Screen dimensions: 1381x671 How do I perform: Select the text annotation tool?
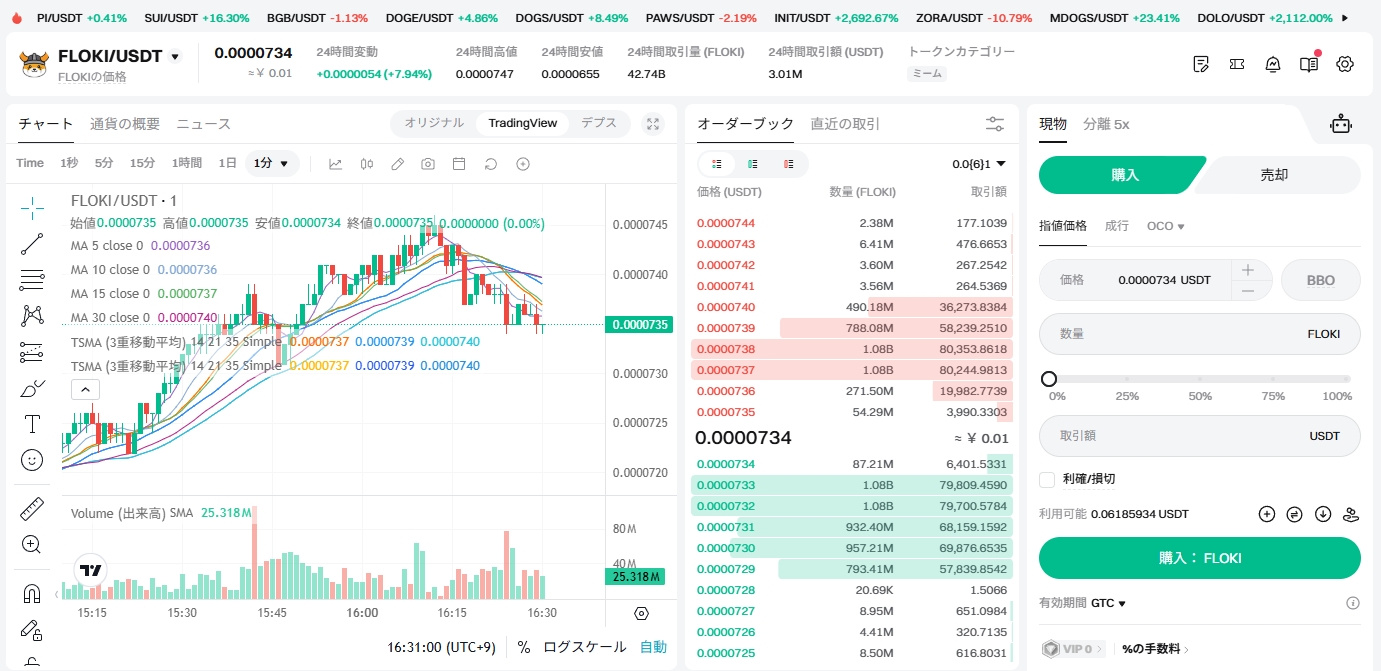click(x=32, y=424)
